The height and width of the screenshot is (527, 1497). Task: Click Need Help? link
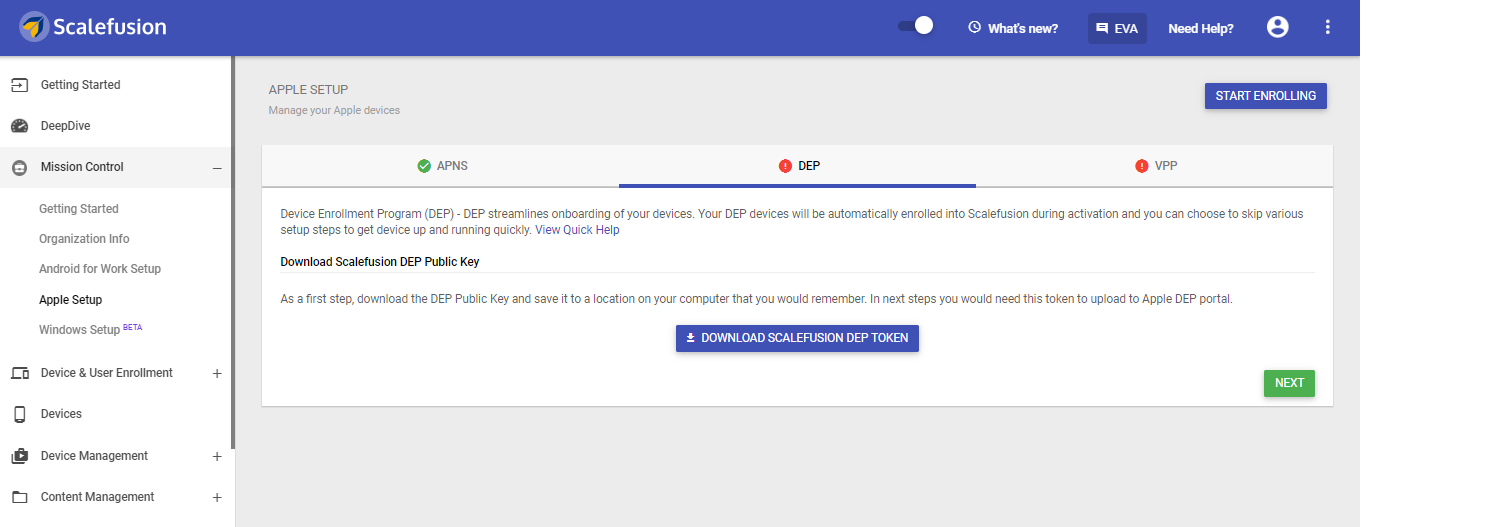click(x=1200, y=28)
